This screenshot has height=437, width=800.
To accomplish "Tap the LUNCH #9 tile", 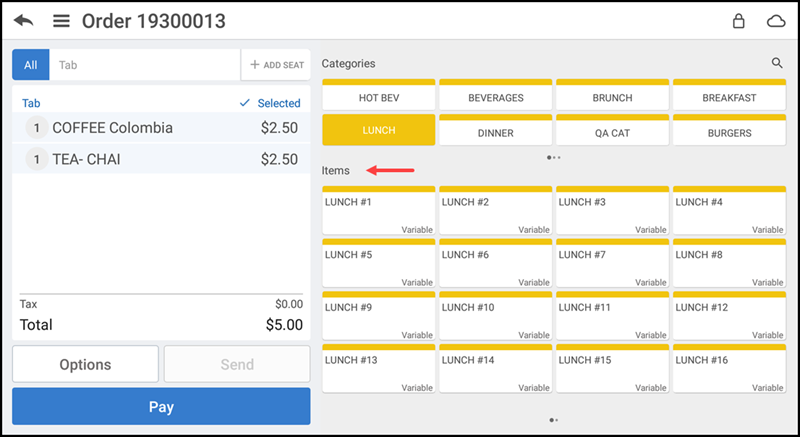I will tap(379, 316).
